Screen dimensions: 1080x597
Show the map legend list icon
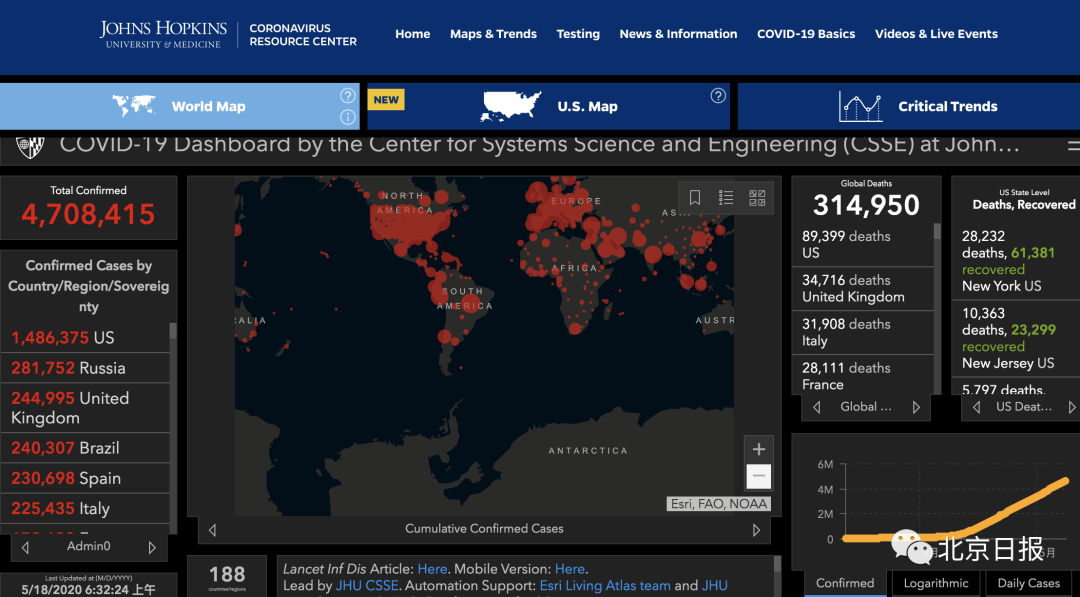pos(726,198)
